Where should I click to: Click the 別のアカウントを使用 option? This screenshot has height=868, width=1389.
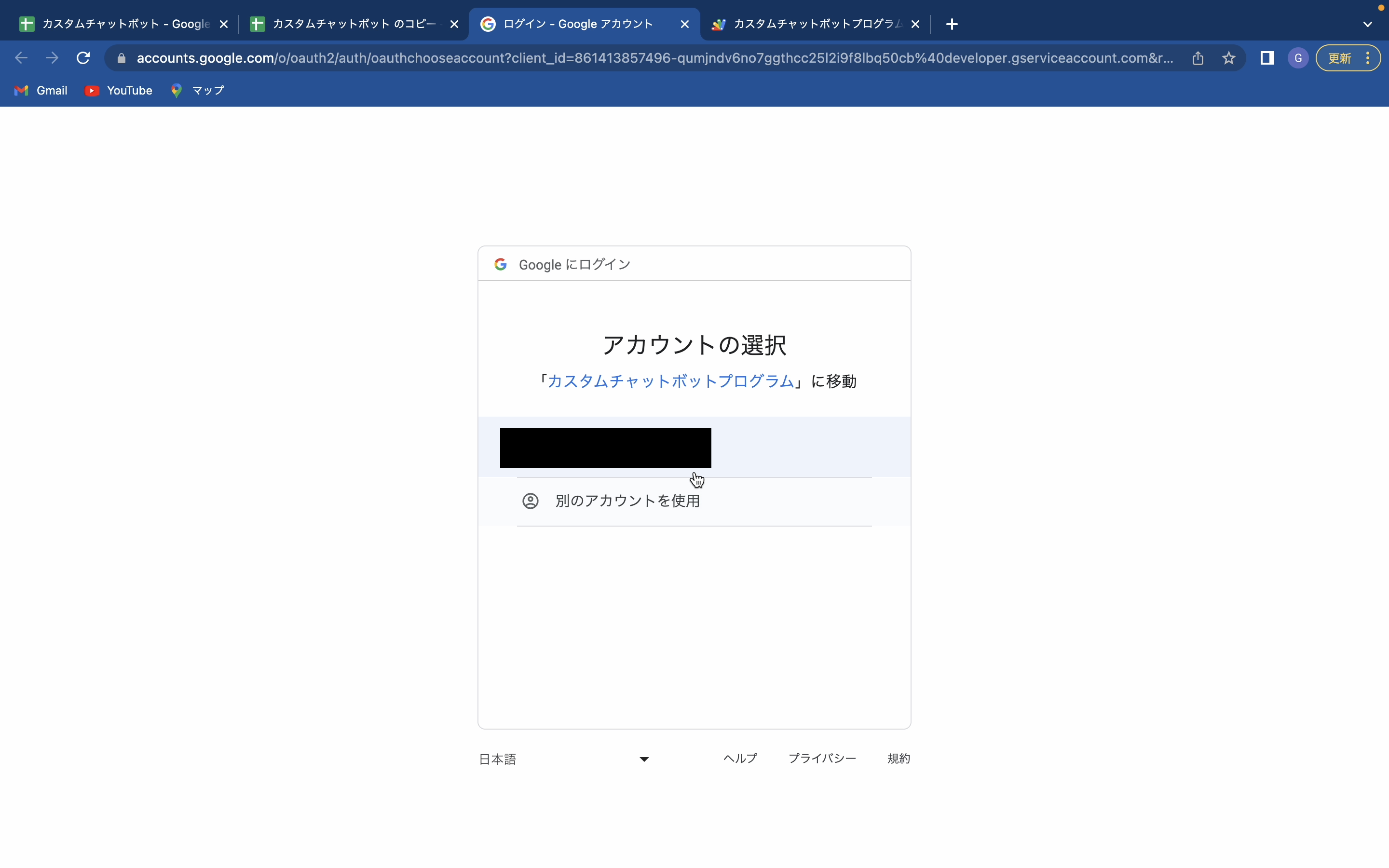coord(627,501)
